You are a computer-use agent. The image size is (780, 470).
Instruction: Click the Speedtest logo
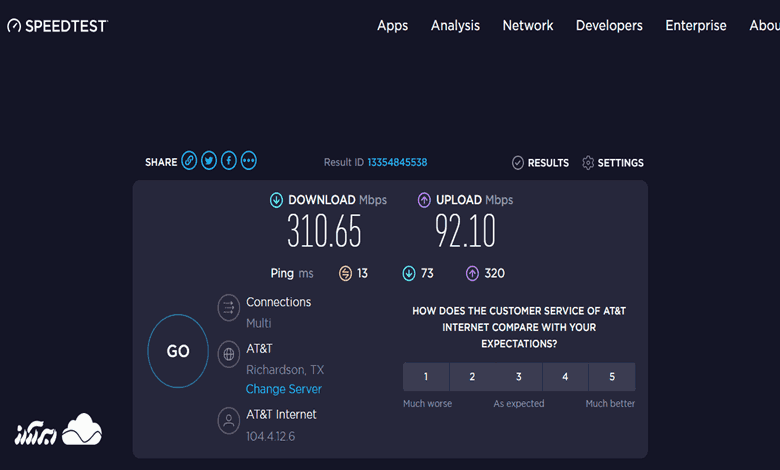[57, 26]
